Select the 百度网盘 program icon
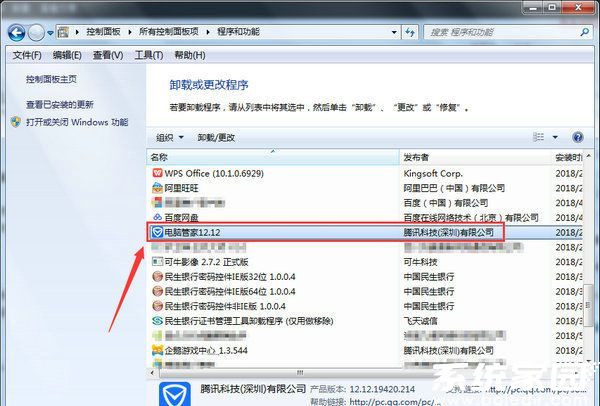600x406 pixels. pyautogui.click(x=157, y=217)
